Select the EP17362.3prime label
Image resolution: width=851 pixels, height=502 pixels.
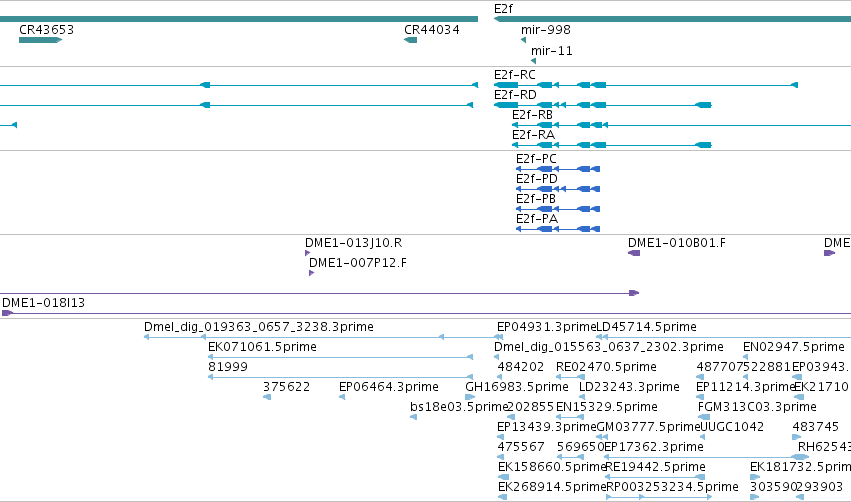[x=653, y=447]
